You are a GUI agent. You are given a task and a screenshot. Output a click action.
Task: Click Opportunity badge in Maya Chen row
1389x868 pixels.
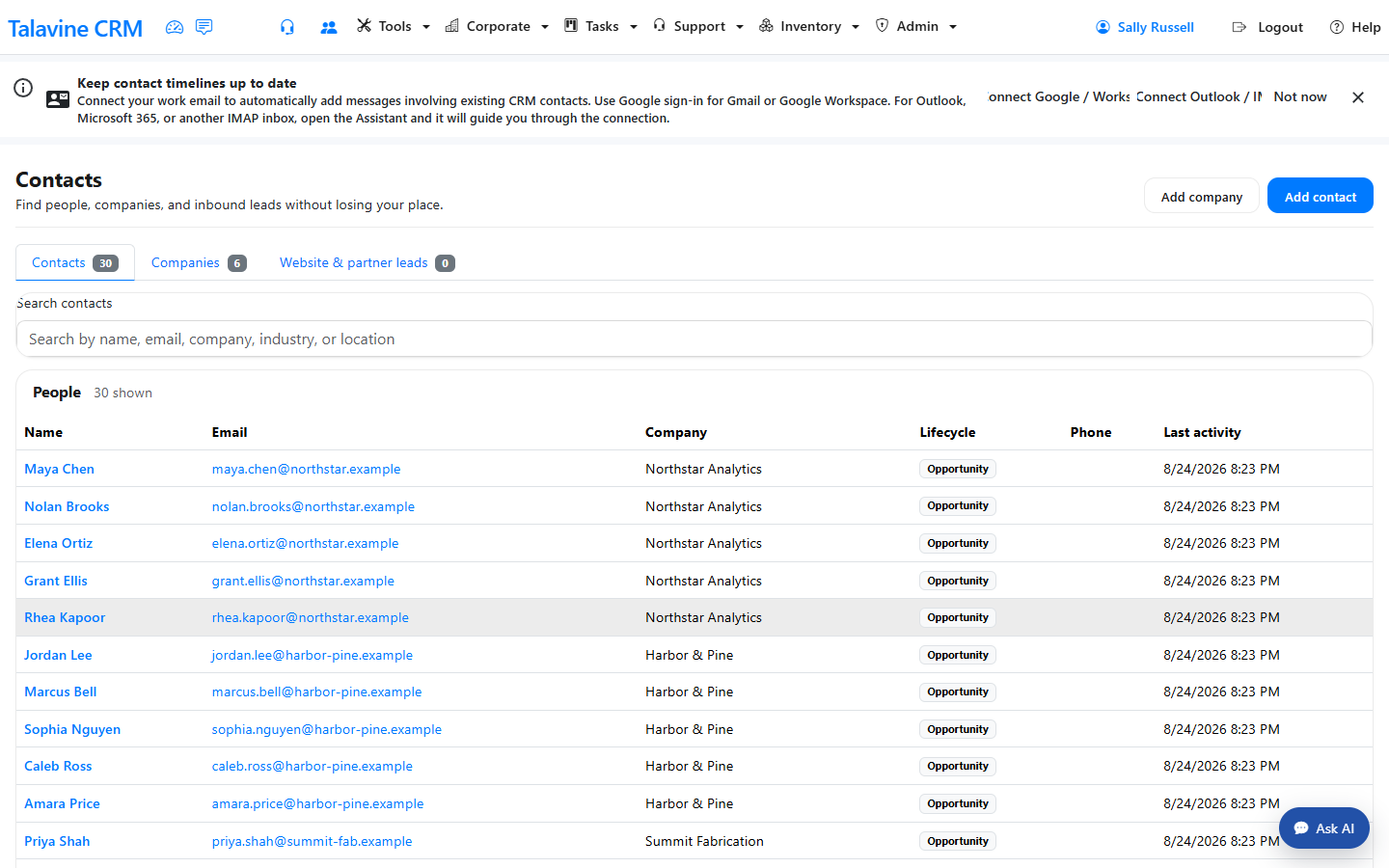tap(958, 469)
